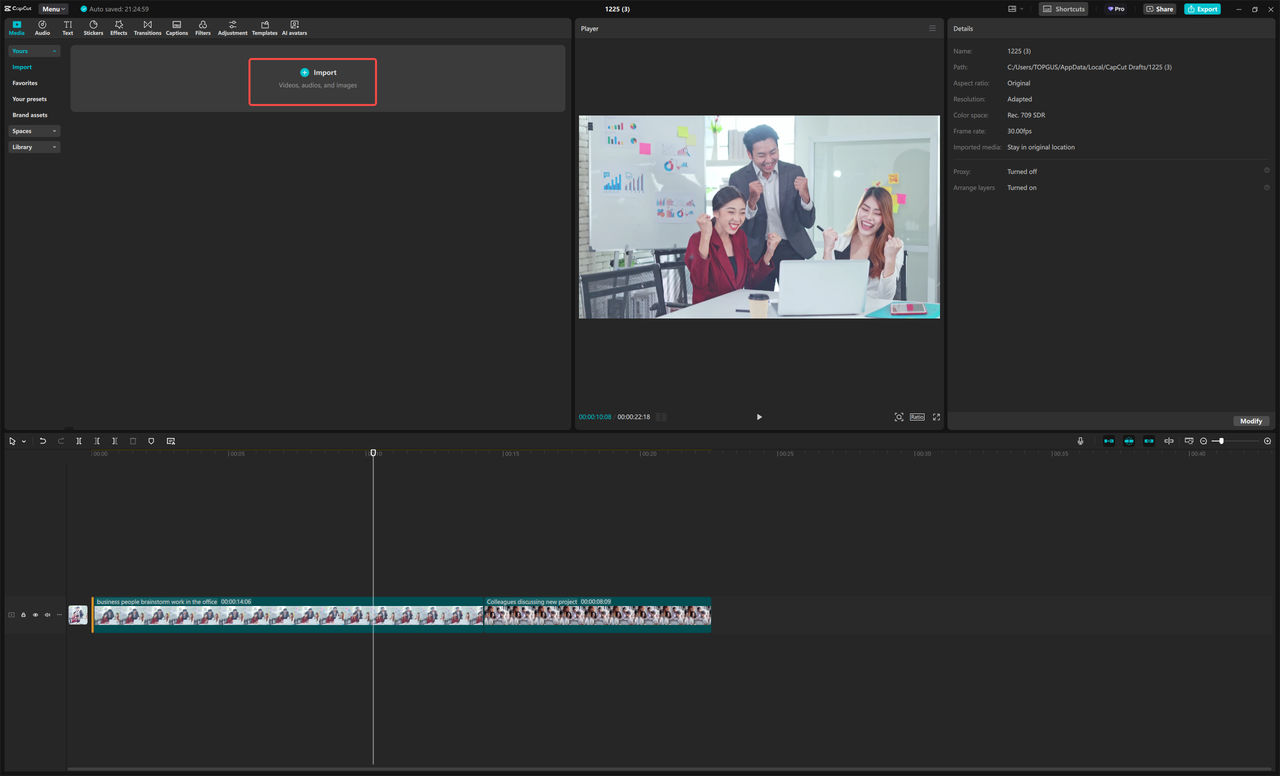Toggle auto snapping on the timeline
1280x776 pixels.
[x=1129, y=441]
